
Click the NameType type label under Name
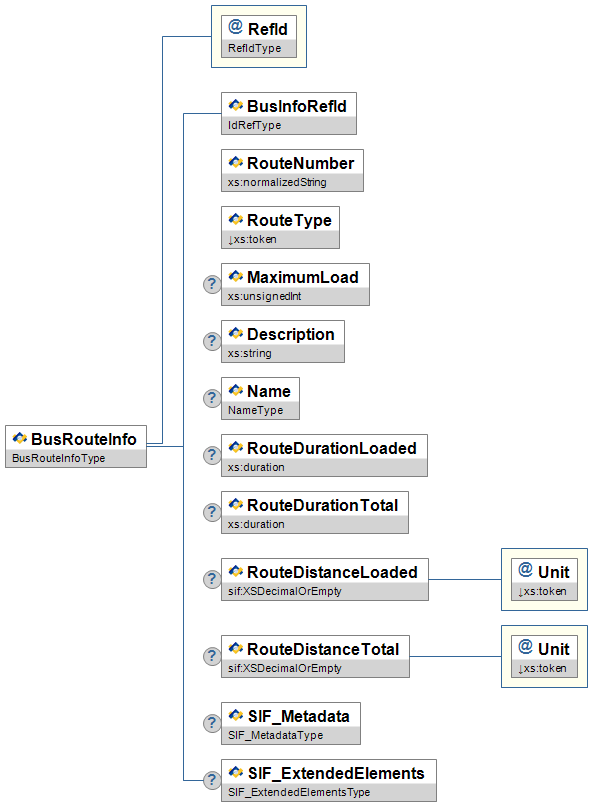point(255,410)
